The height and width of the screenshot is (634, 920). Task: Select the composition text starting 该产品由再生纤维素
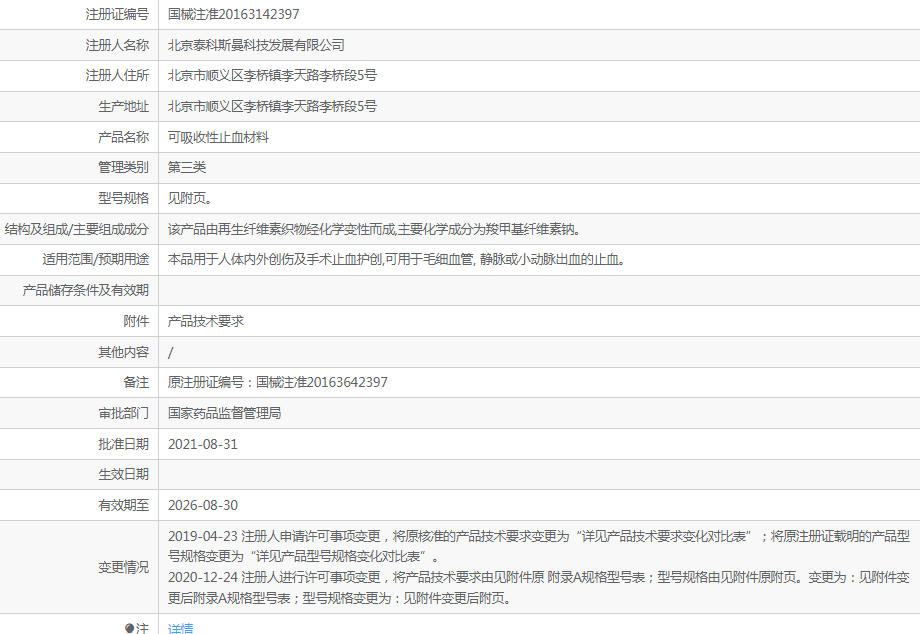374,229
